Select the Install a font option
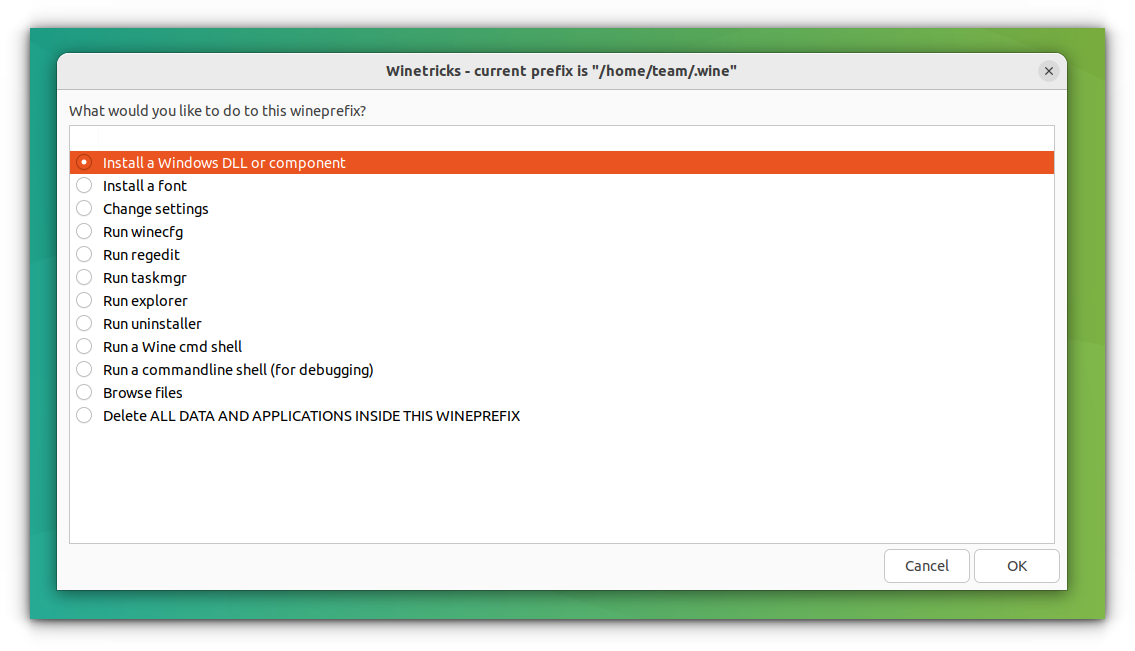 tap(144, 185)
